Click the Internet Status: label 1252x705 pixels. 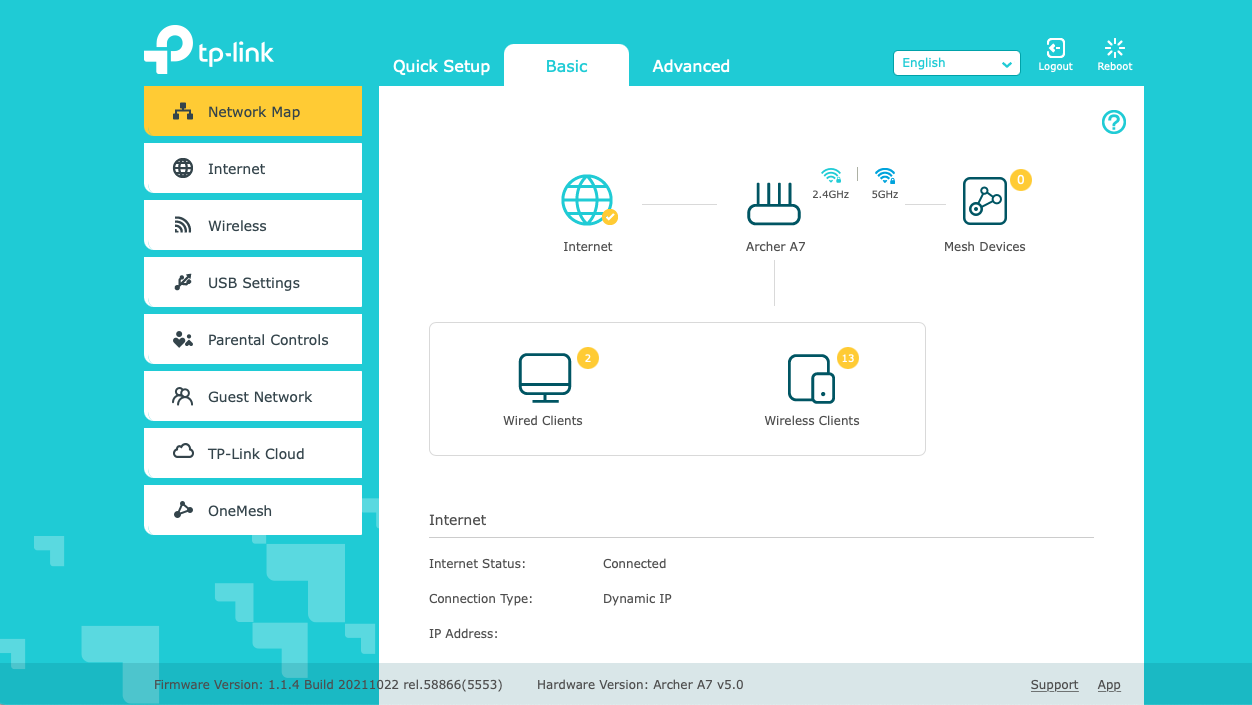pyautogui.click(x=477, y=564)
